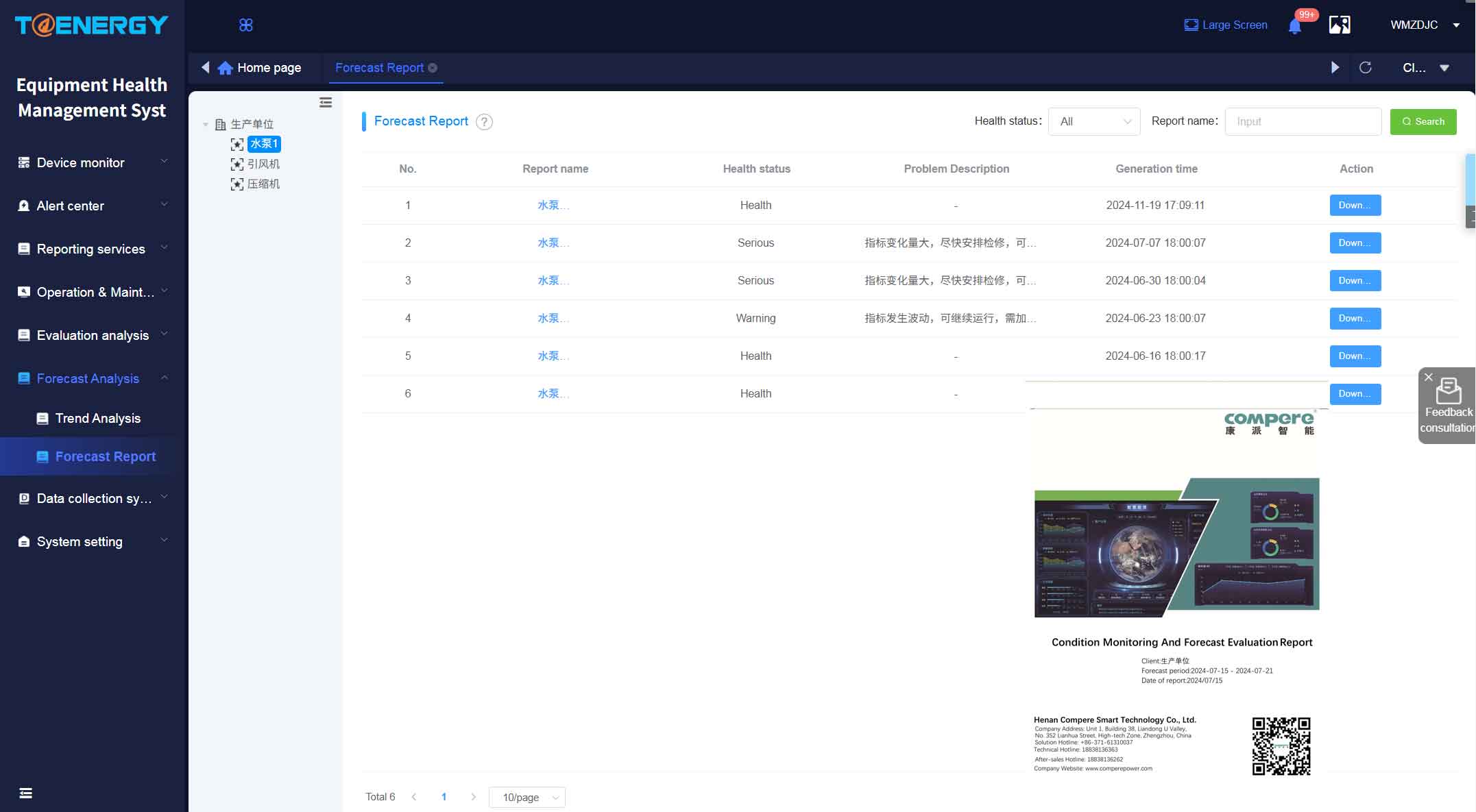Click the picture-in-picture icon near the username

coord(1340,25)
